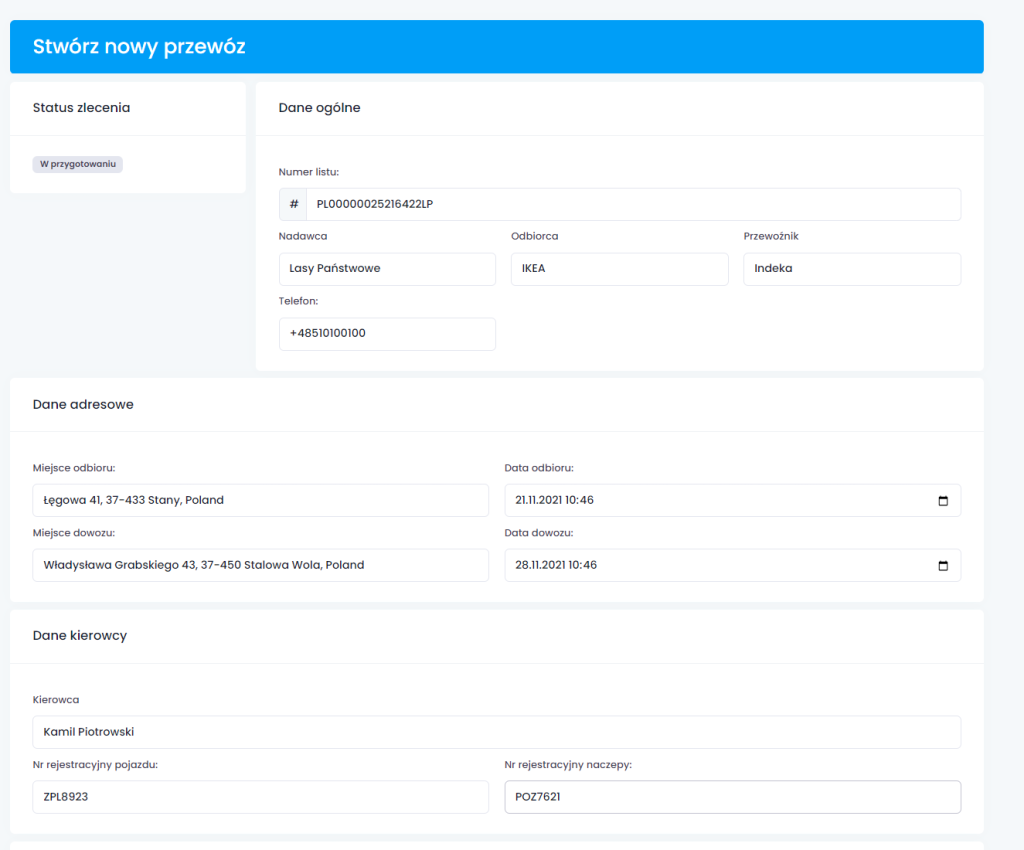Edit vehicle registration field ZPL8923
The image size is (1024, 850).
(x=261, y=797)
